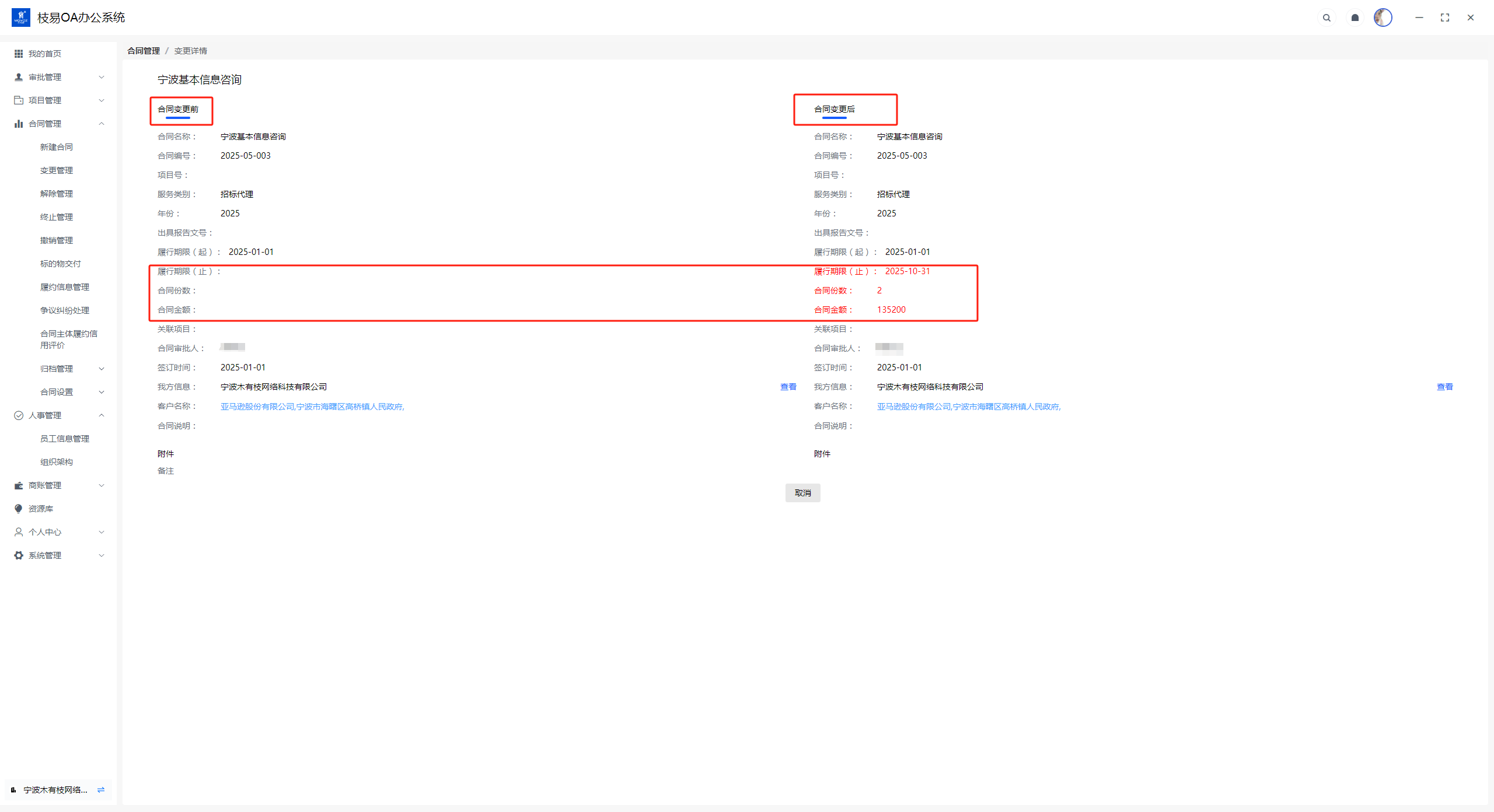Screen dimensions: 1494x812
Task: Open 变更管理 in the sidebar
Action: coord(57,170)
